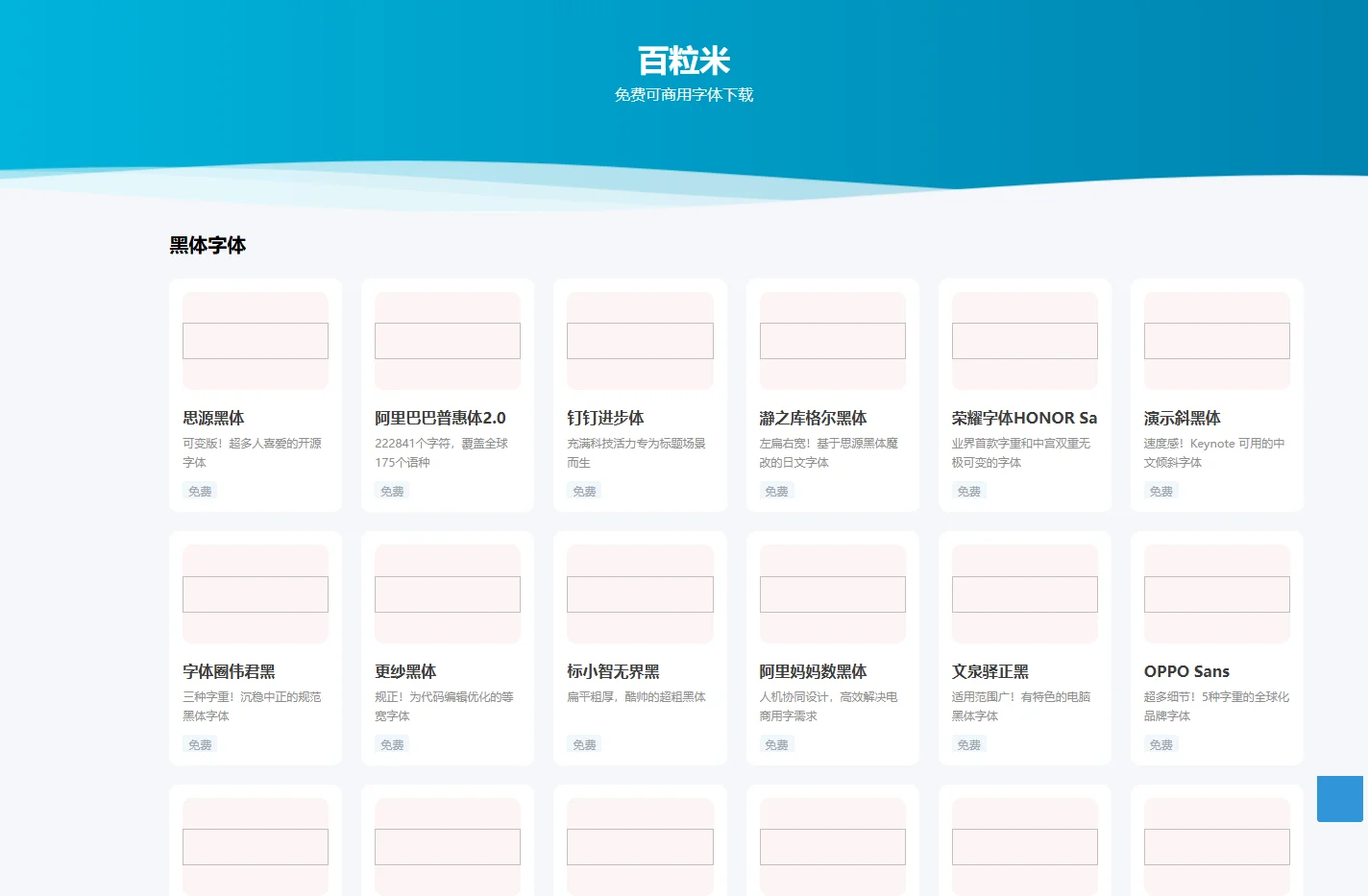Click the 免费 tag on 标小智无界黑 card

(x=584, y=744)
